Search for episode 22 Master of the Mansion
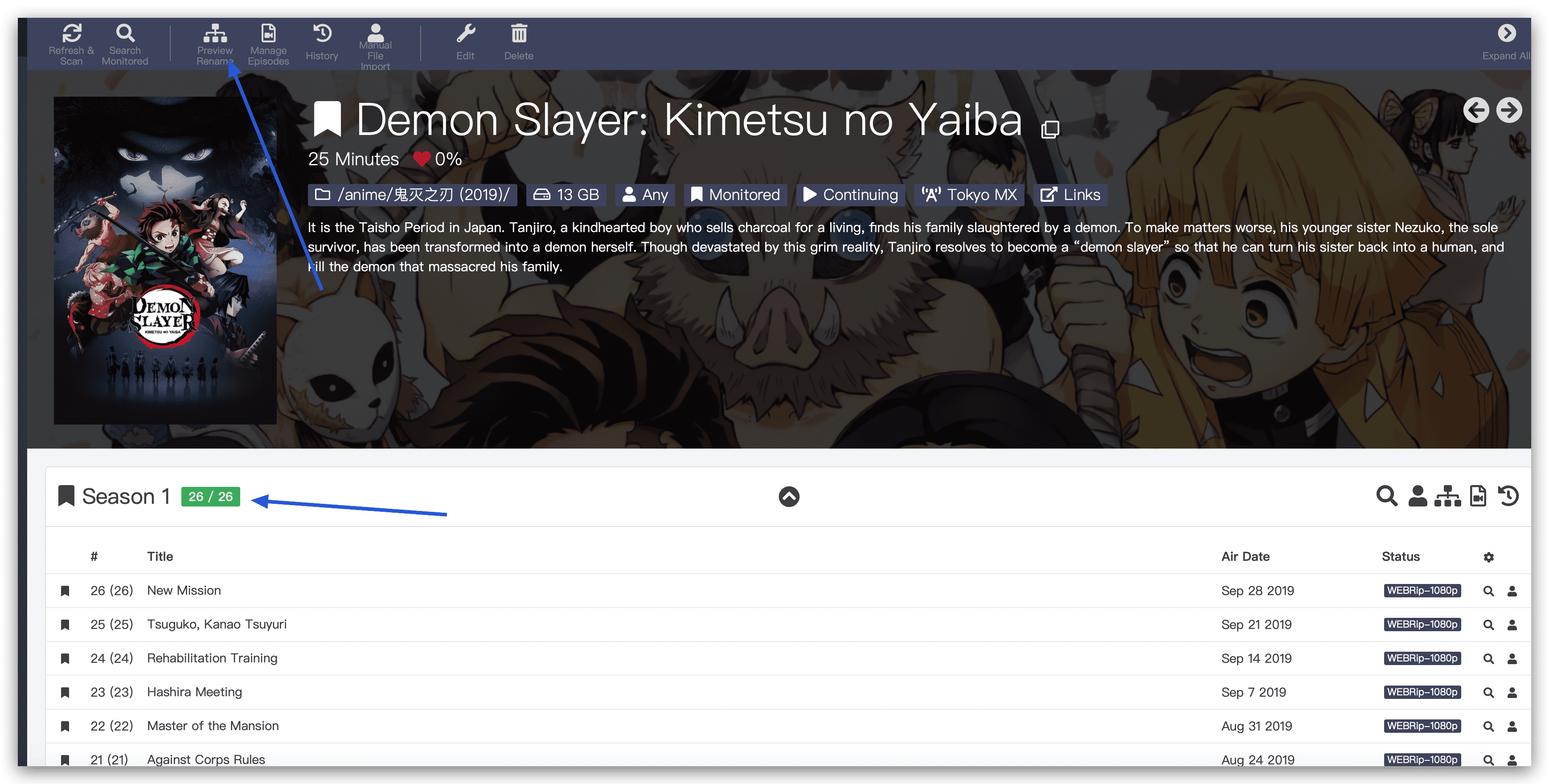Viewport: 1549px width, 784px height. coord(1488,726)
